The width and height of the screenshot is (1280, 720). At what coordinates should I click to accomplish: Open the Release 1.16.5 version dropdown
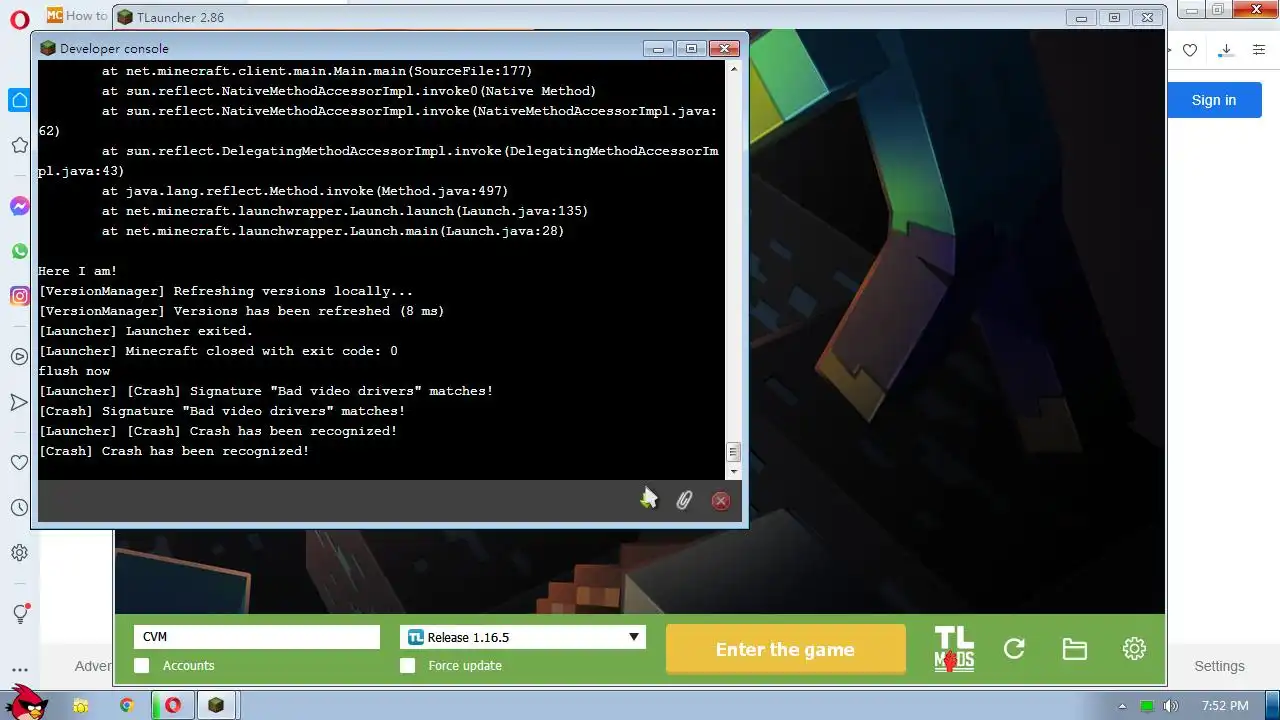click(523, 637)
